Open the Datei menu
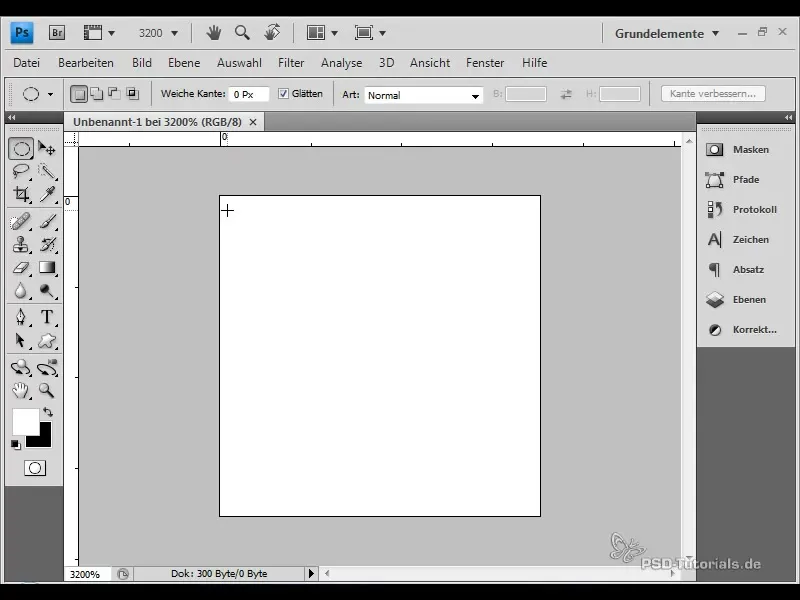This screenshot has width=800, height=600. click(x=27, y=63)
